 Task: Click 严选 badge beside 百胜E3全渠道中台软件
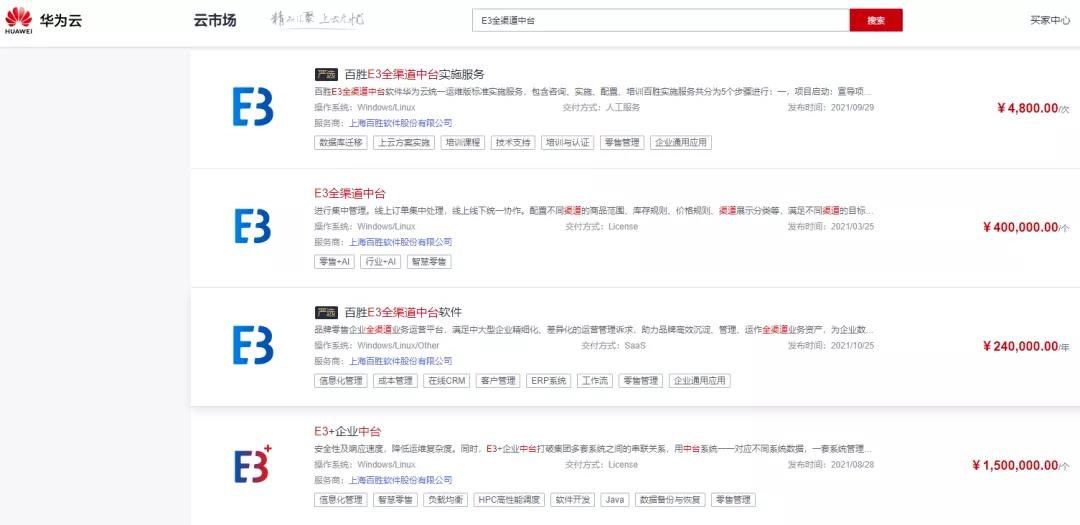click(326, 312)
